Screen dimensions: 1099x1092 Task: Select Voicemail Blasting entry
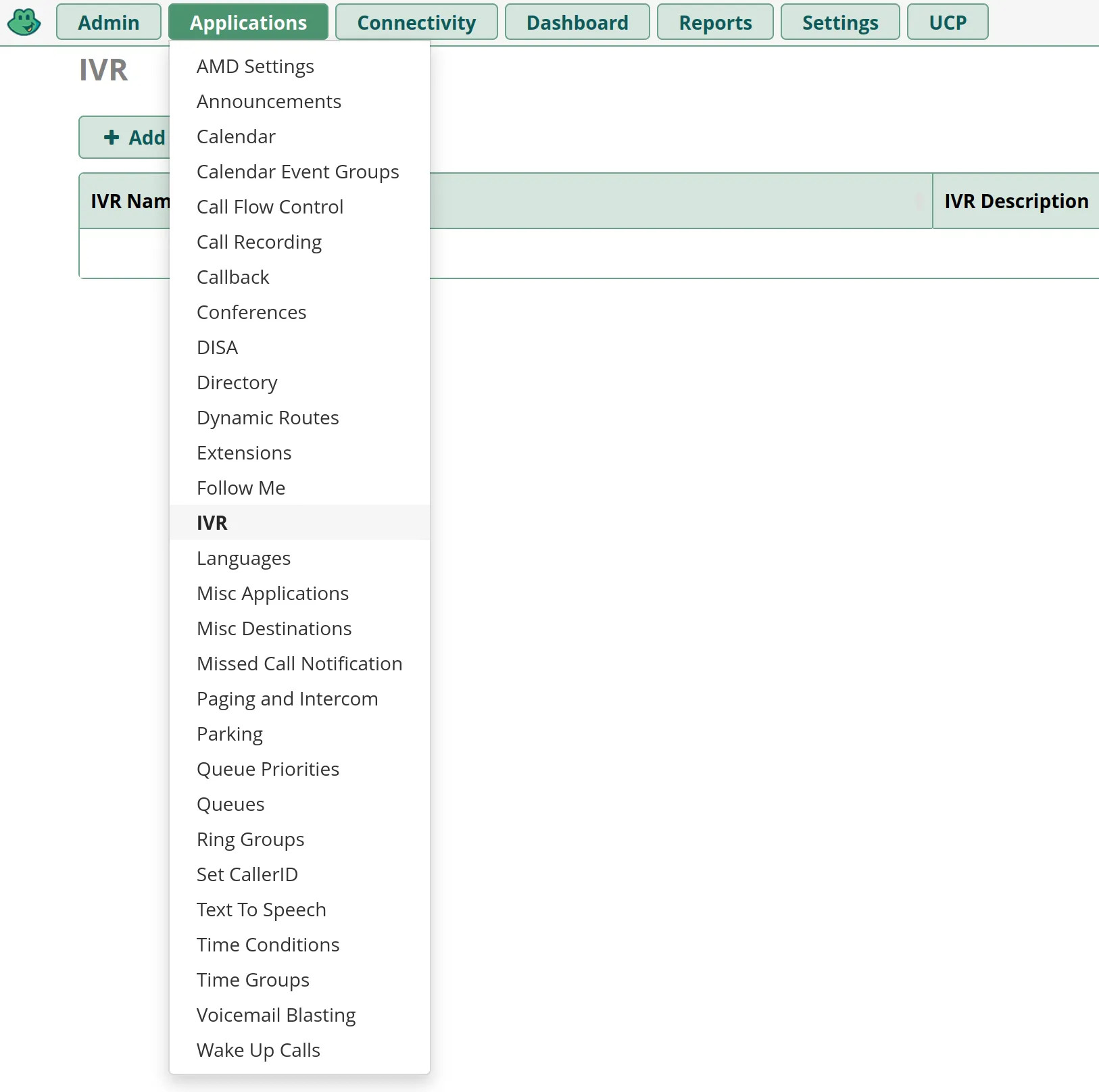[x=276, y=1015]
